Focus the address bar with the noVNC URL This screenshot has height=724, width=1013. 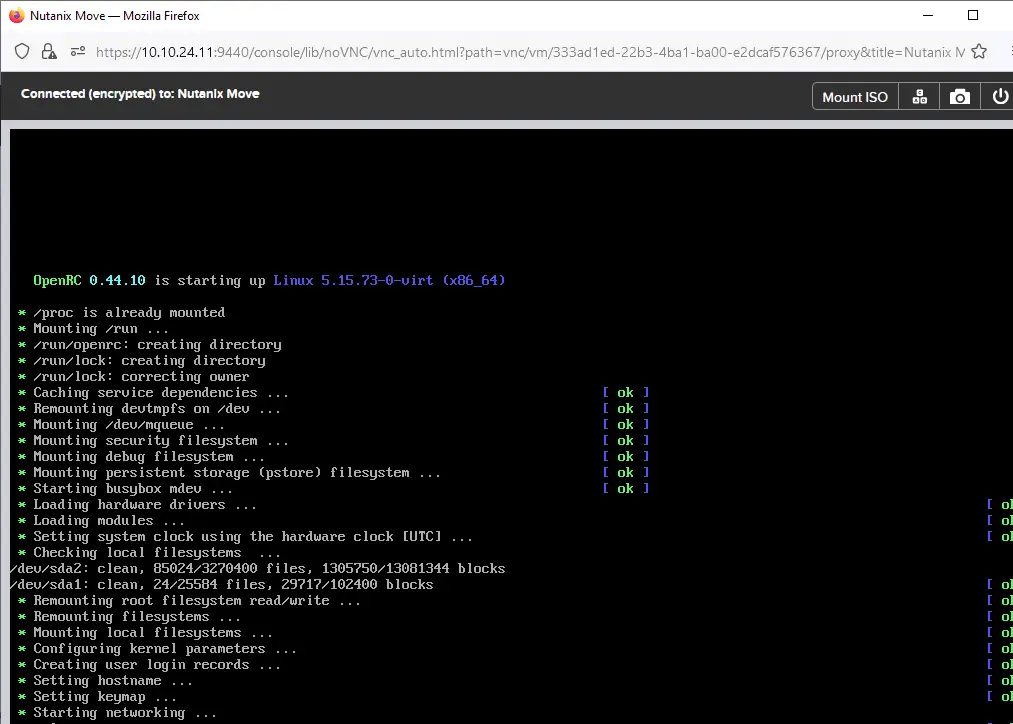[530, 52]
